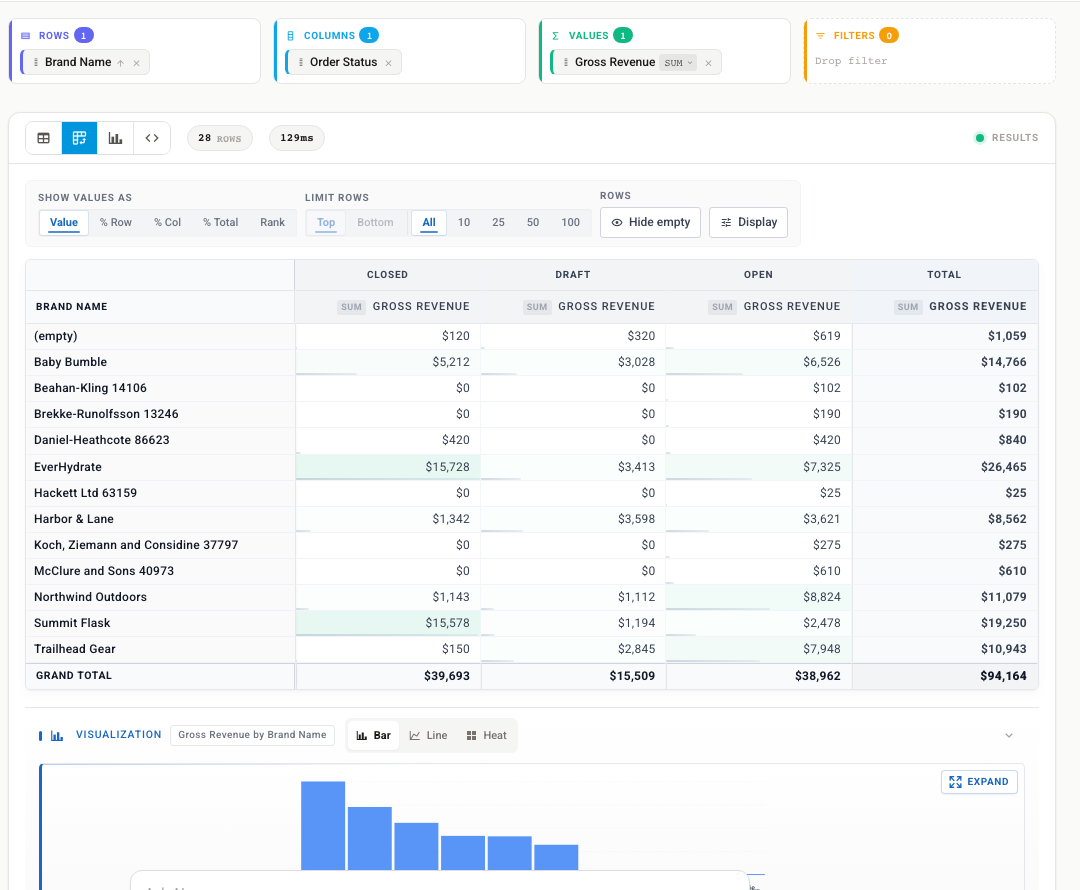Open the Display options button
Image resolution: width=1080 pixels, height=890 pixels.
coord(749,222)
